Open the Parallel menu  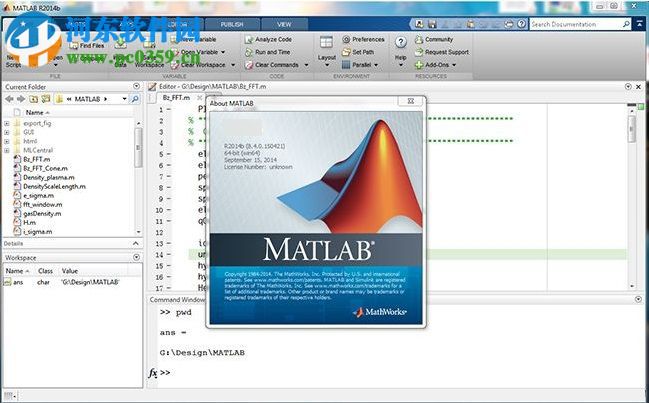click(x=360, y=65)
